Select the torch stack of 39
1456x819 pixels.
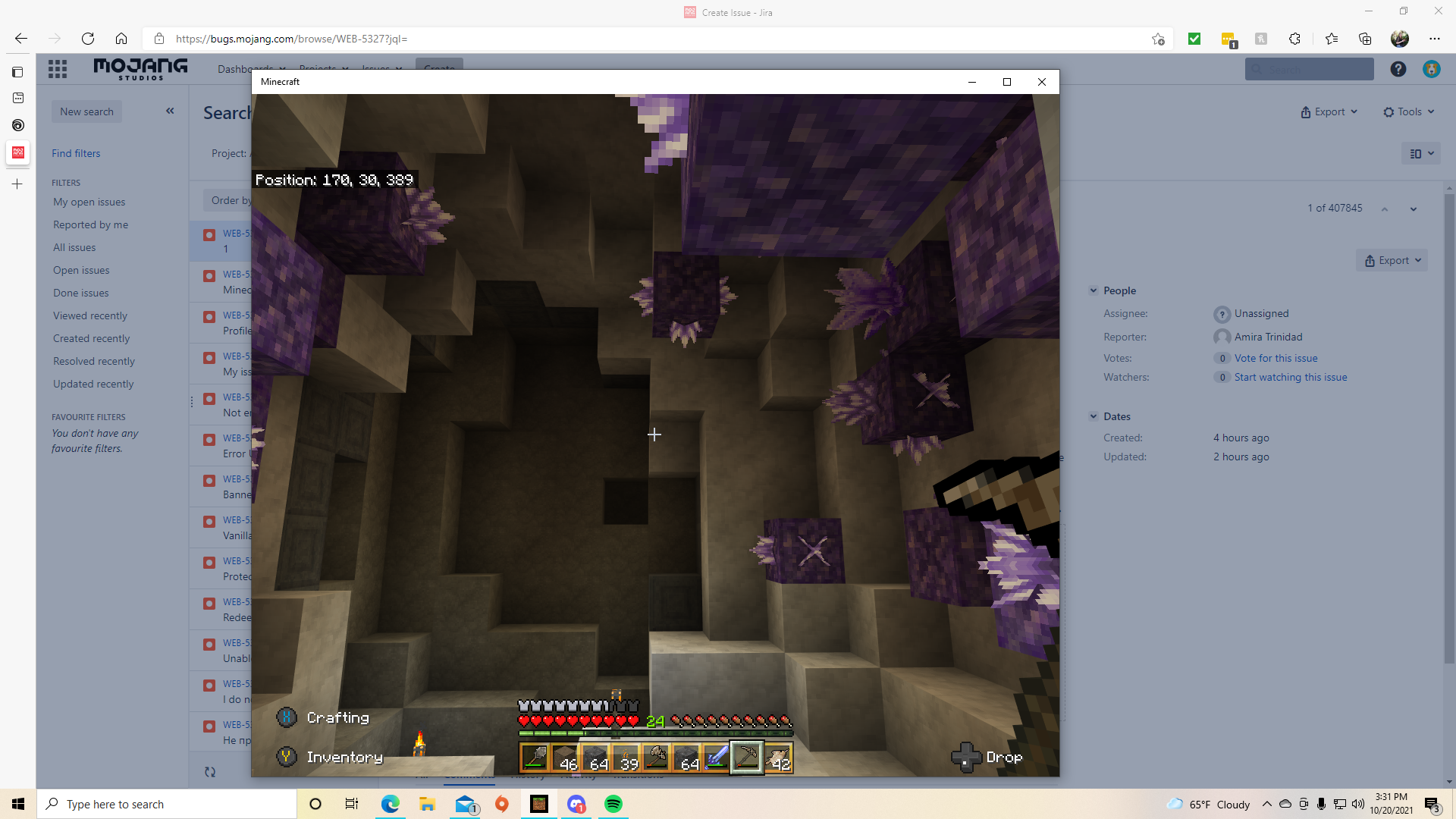(x=626, y=757)
